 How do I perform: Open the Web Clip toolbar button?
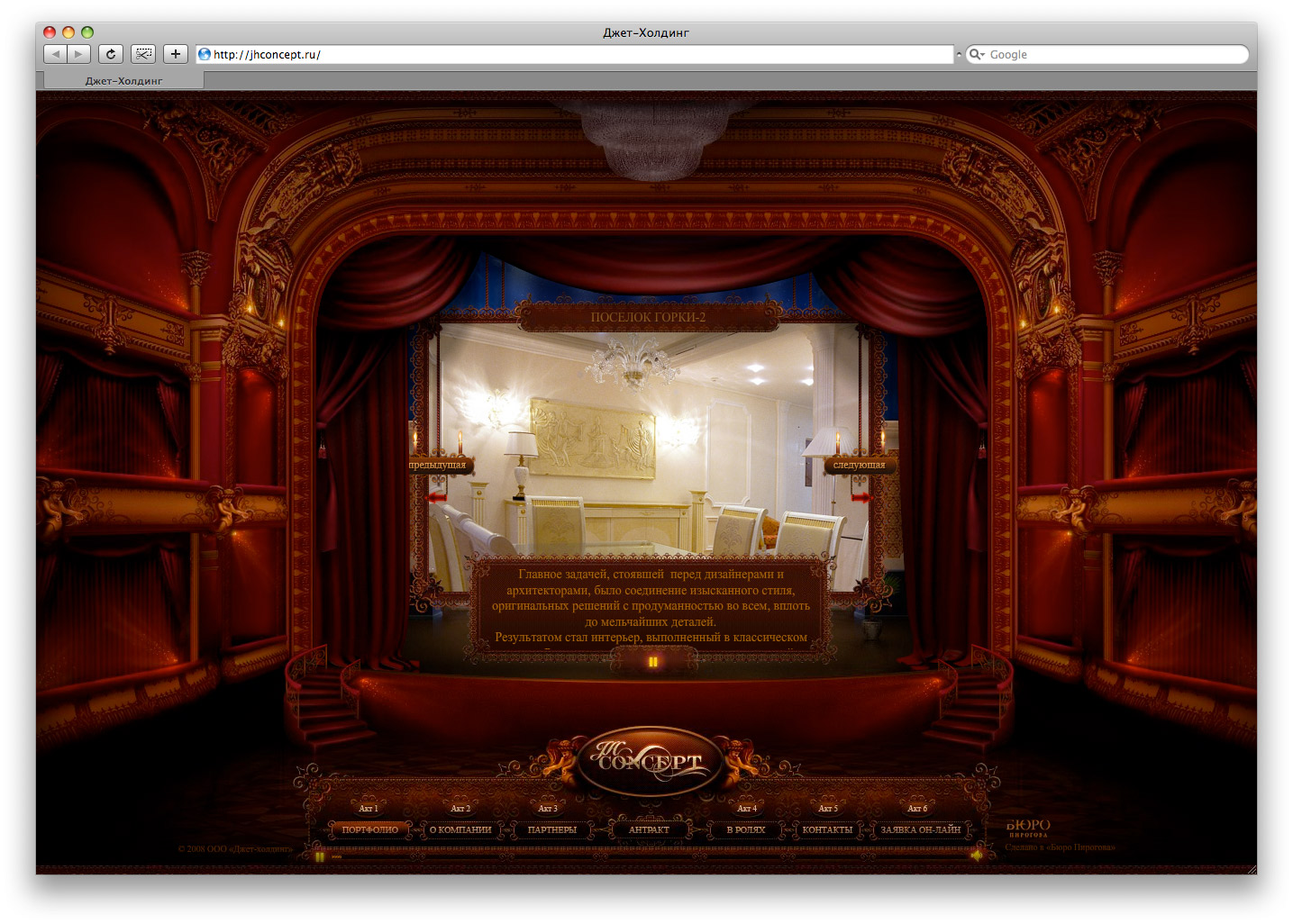point(143,54)
